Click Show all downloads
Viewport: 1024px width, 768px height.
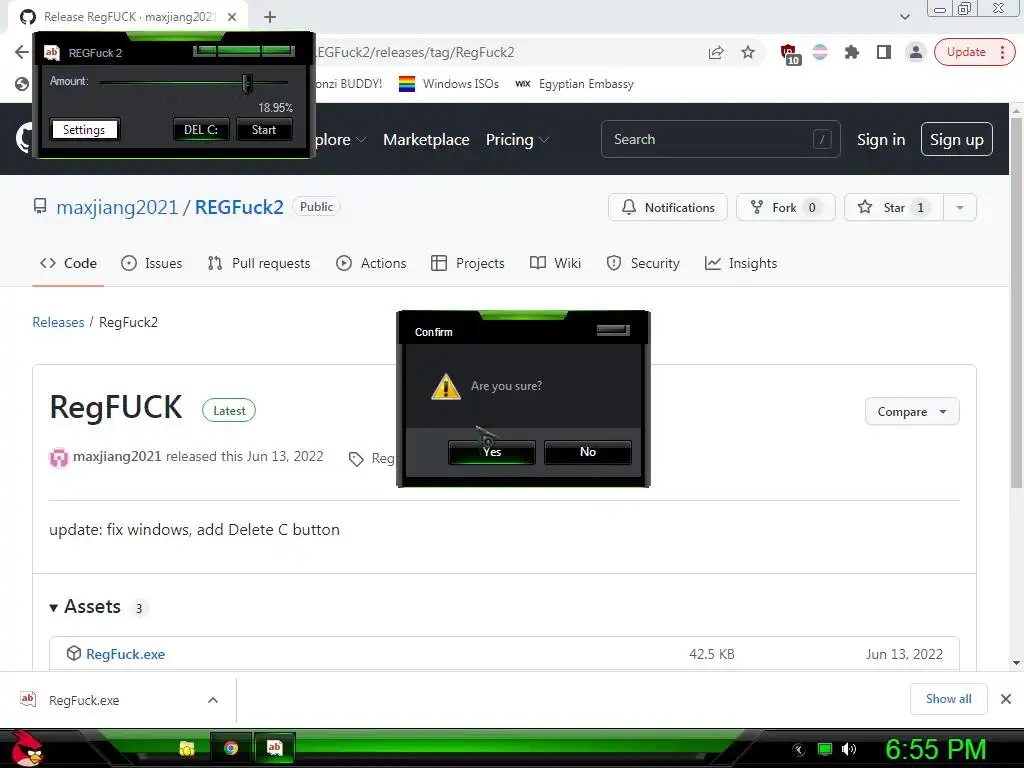point(948,699)
